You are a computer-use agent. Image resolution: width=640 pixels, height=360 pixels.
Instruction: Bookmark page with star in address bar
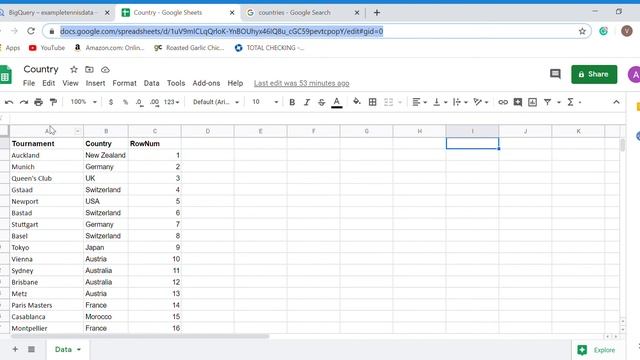tap(582, 31)
